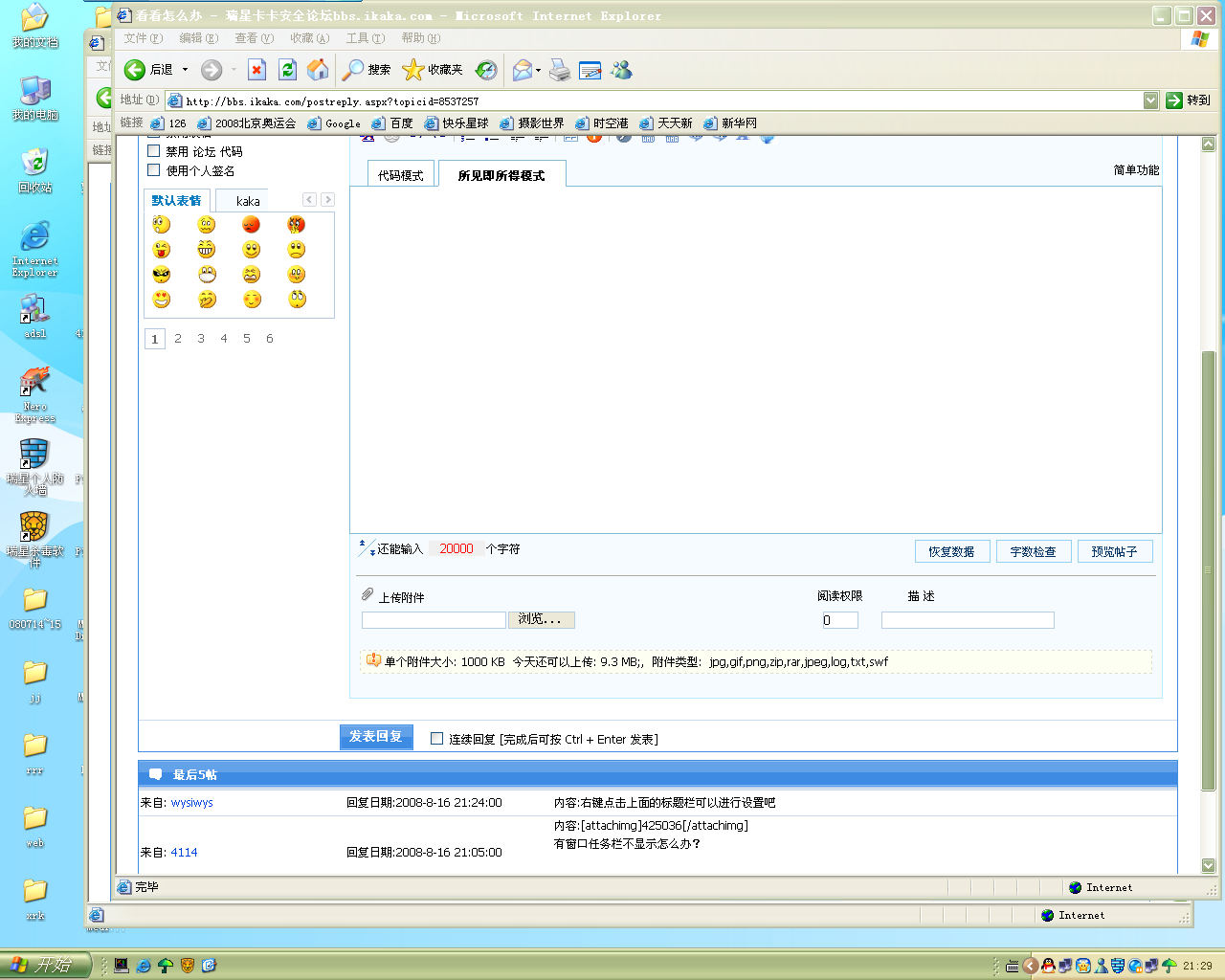
Task: Click the attachment file path input field
Action: click(x=434, y=620)
